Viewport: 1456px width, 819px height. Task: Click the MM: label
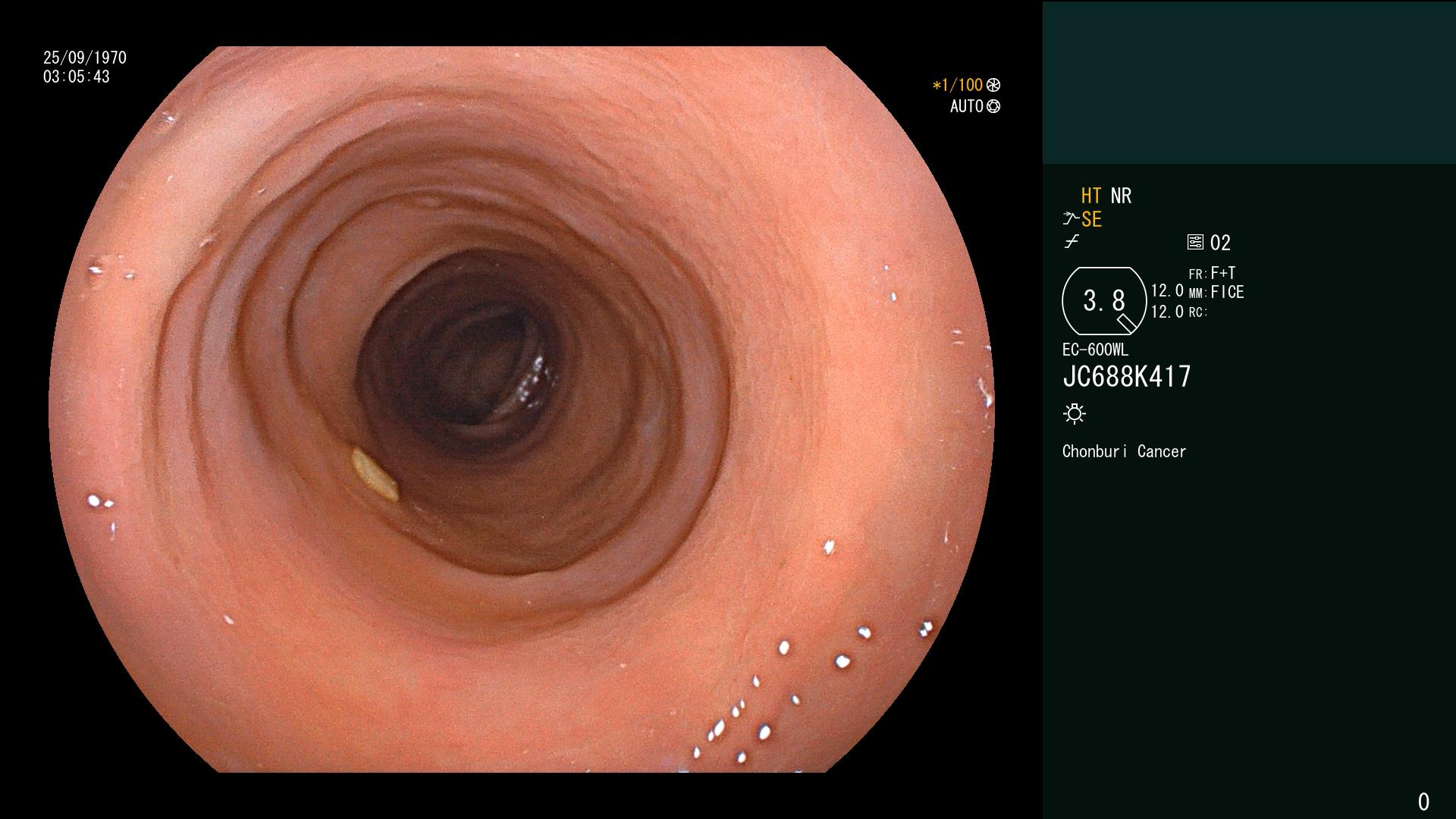coord(1197,293)
